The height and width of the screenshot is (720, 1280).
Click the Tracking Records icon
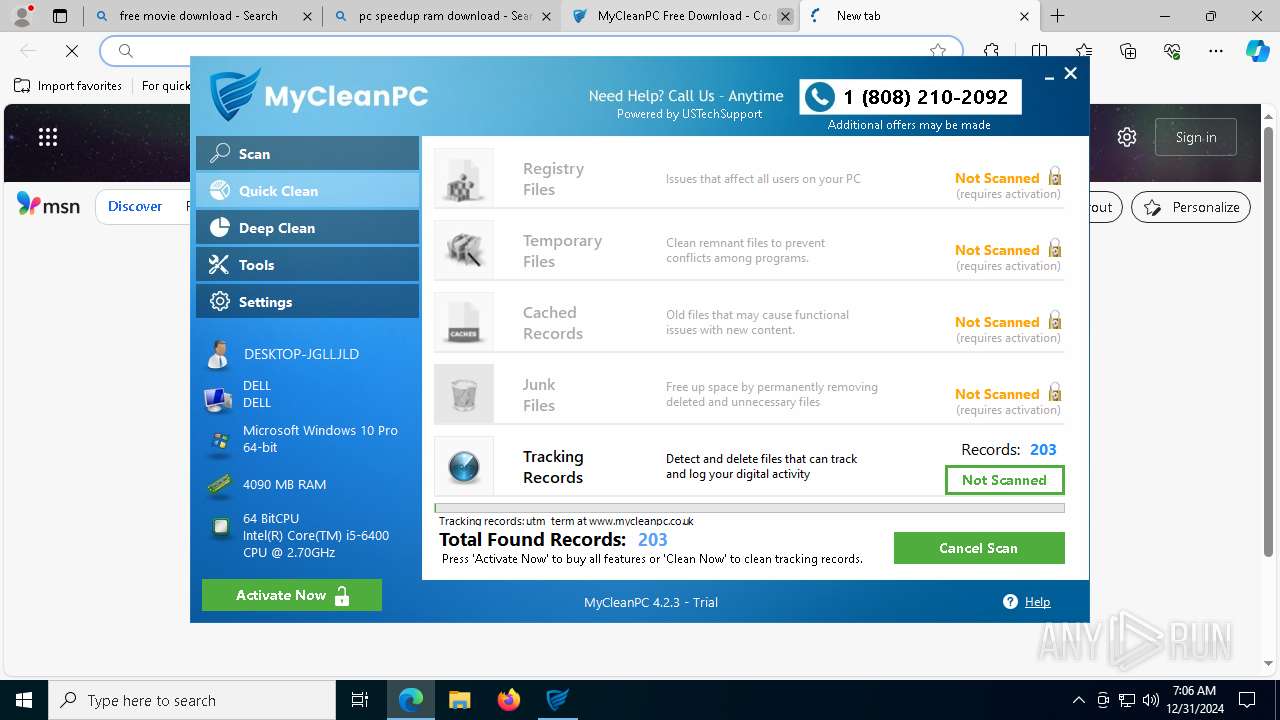(464, 466)
